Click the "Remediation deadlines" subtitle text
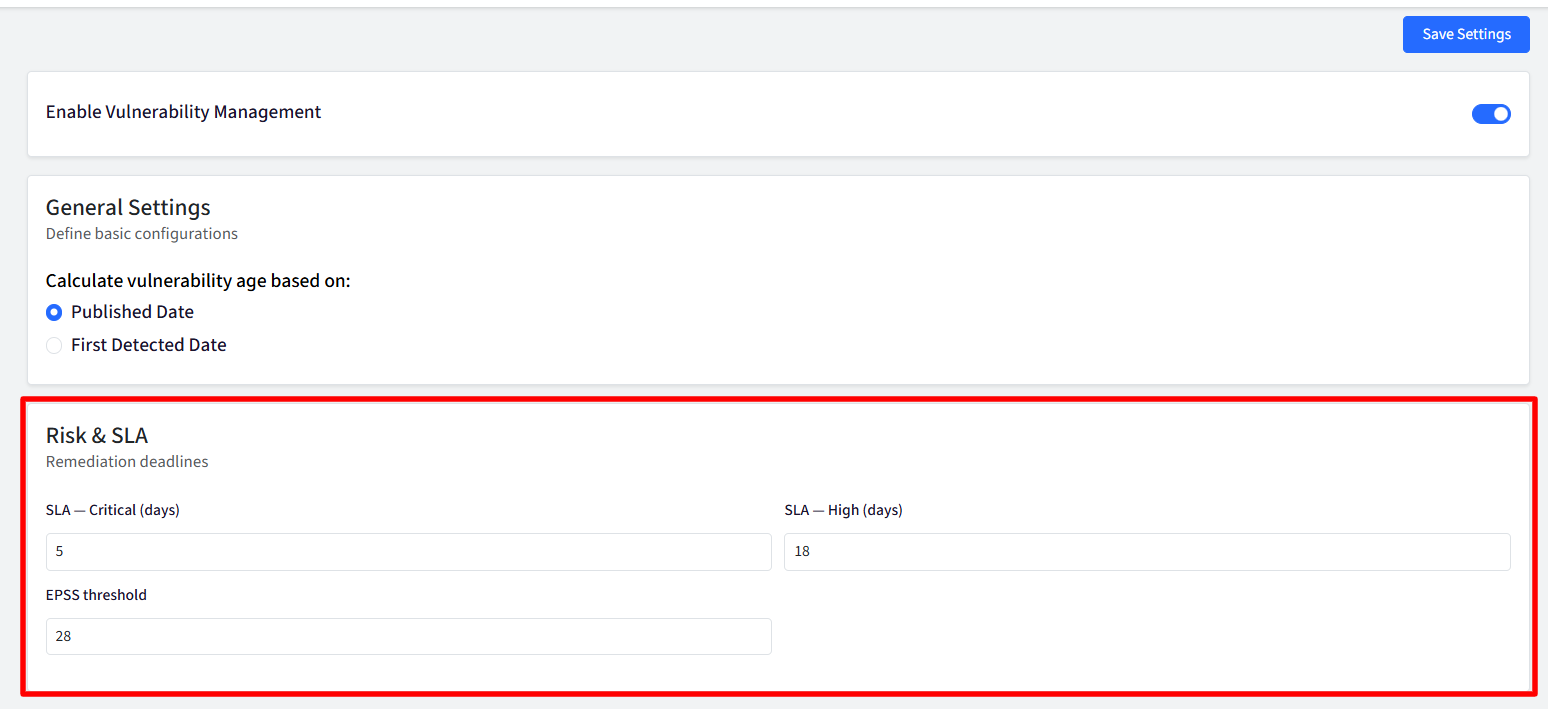 point(127,462)
